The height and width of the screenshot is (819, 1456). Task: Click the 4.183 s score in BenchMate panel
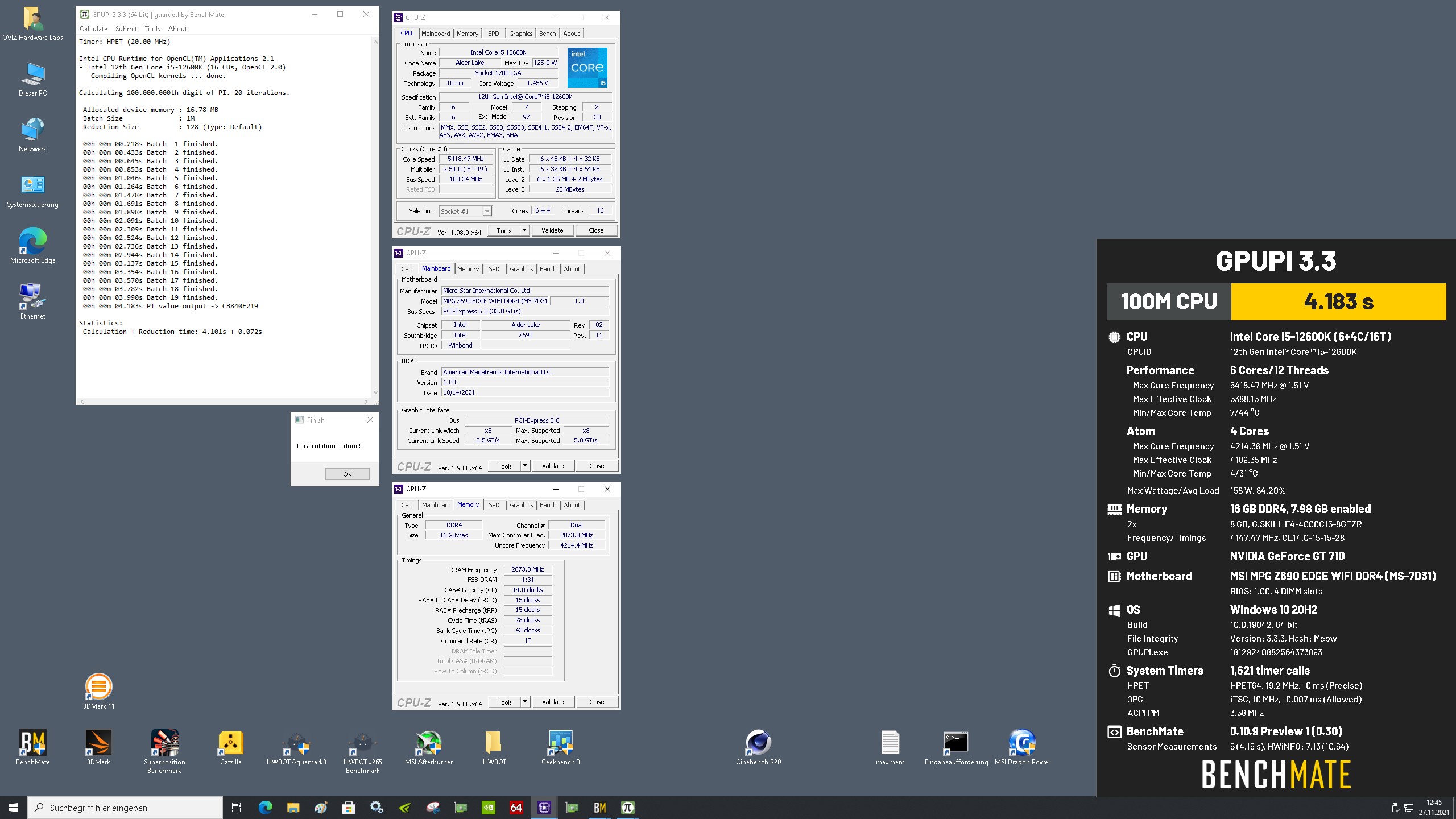(1339, 301)
